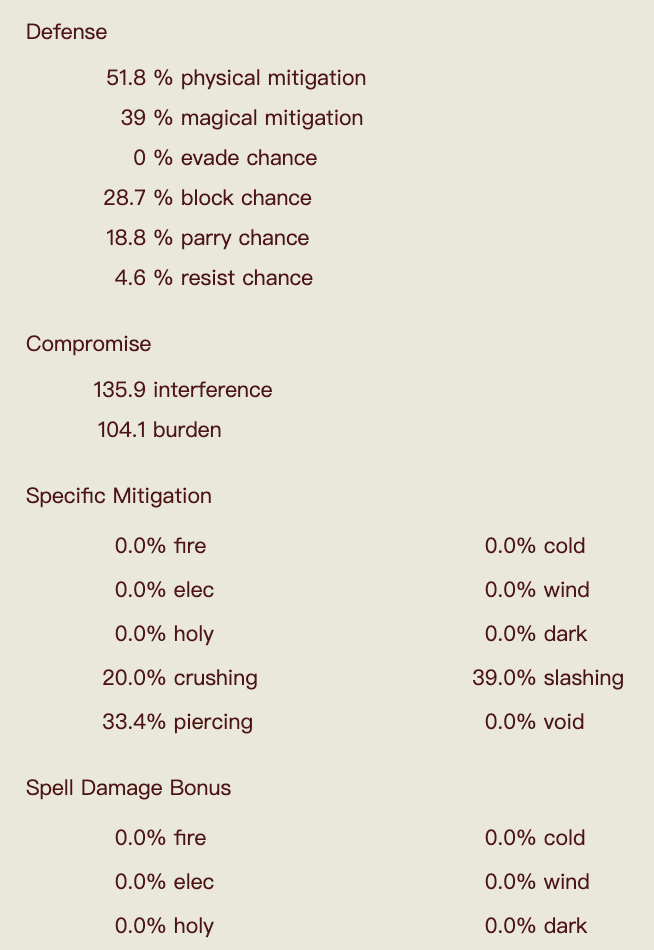Select the slashing mitigation entry
Screen dimensions: 654x950
[x=548, y=678]
